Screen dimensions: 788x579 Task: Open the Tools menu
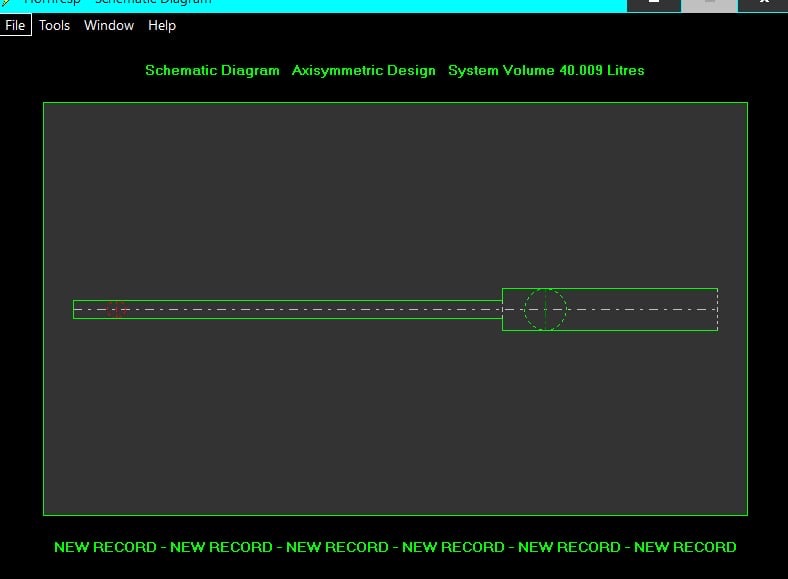pos(54,25)
